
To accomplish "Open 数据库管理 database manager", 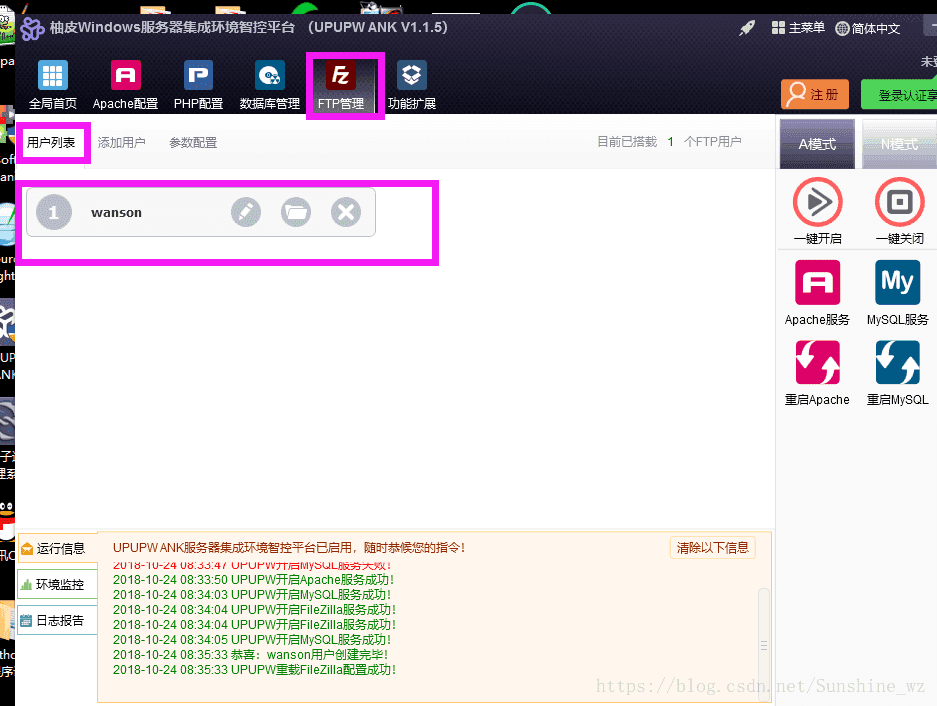I will coord(270,85).
